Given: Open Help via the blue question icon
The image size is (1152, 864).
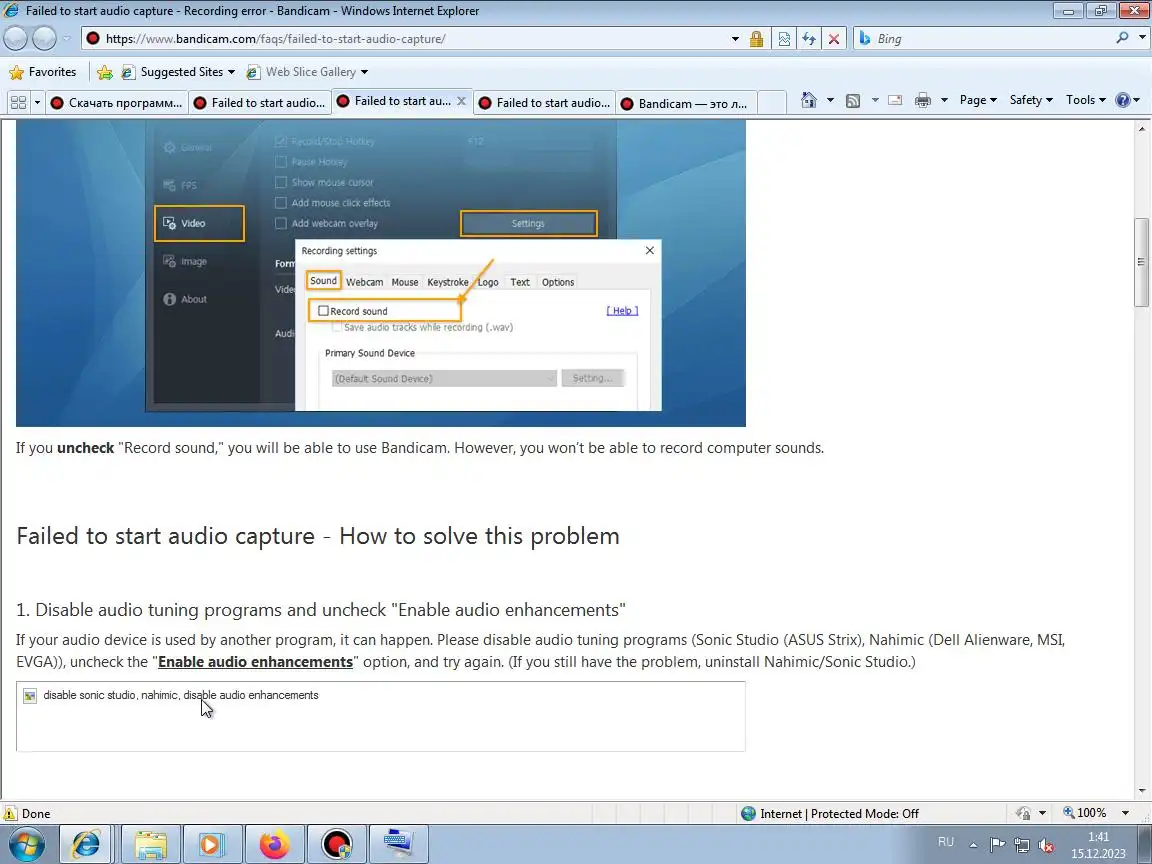Looking at the screenshot, I should (x=1123, y=100).
